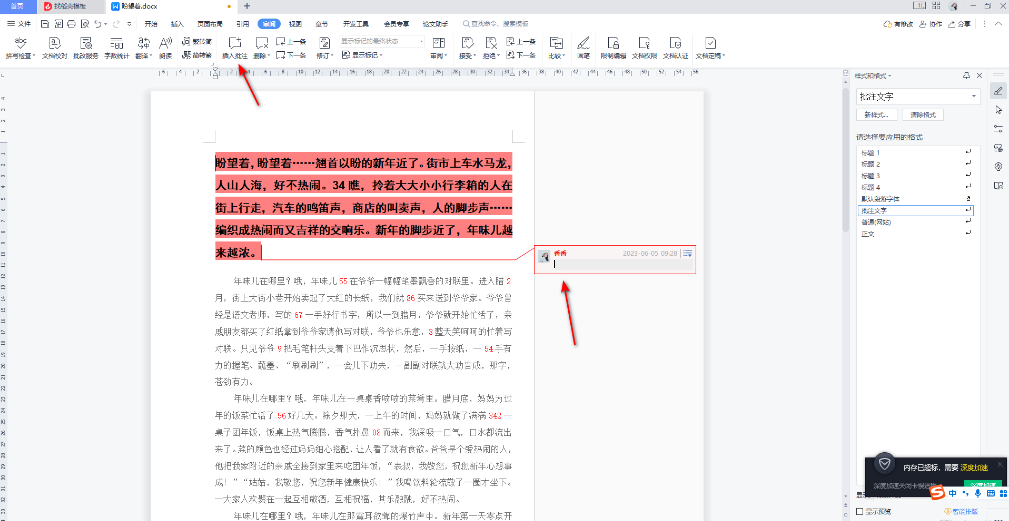
Task: Switch to the Start tab
Action: 151,24
